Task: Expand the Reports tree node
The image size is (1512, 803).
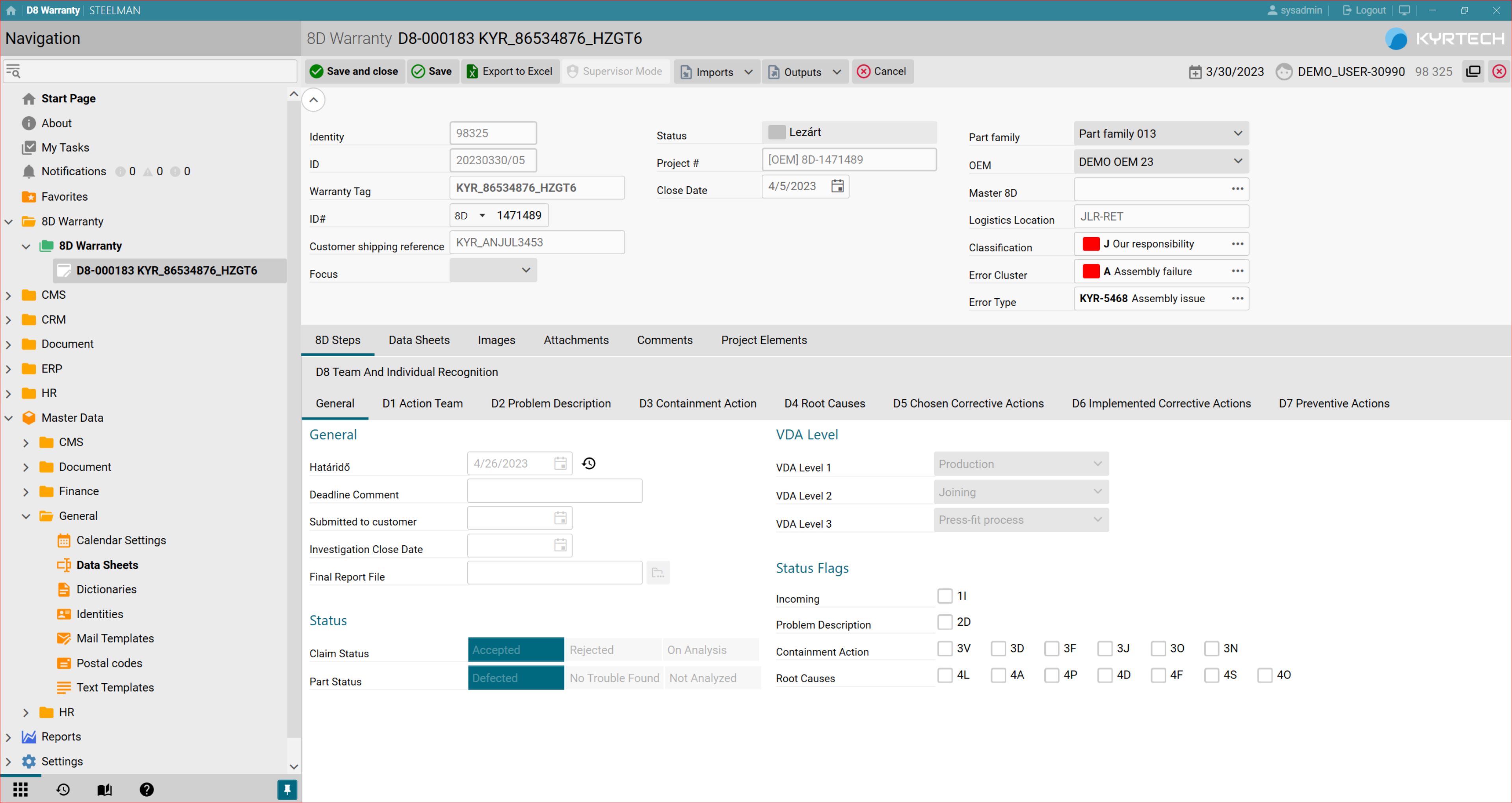Action: (9, 737)
